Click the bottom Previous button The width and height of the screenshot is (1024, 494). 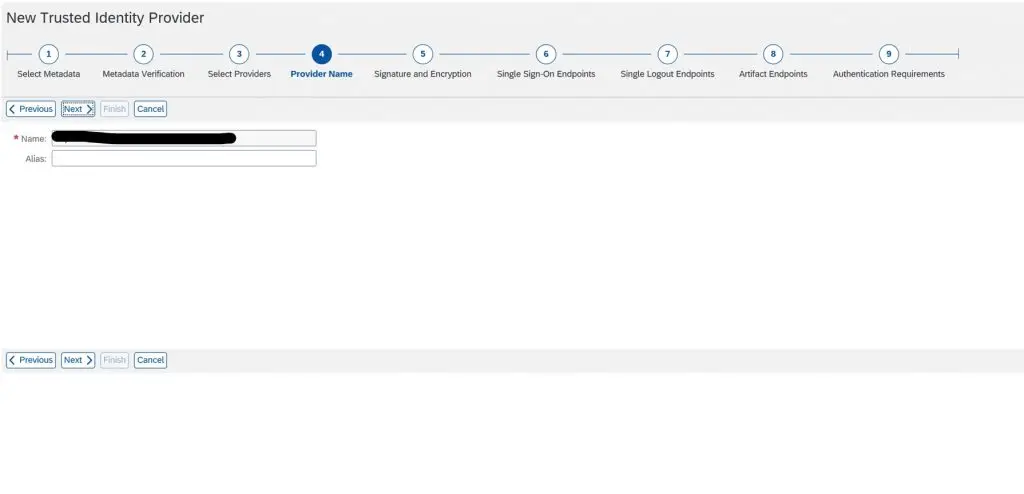pos(31,360)
